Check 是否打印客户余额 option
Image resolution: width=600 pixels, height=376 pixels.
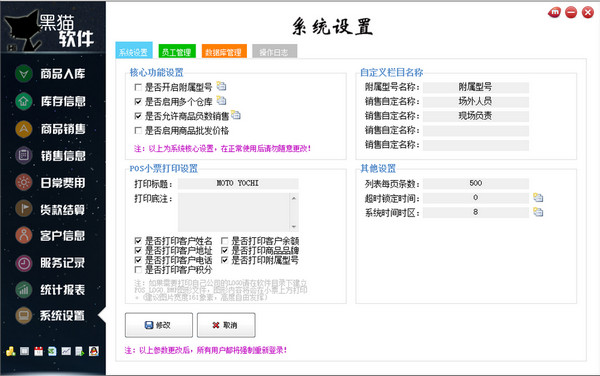[x=225, y=241]
